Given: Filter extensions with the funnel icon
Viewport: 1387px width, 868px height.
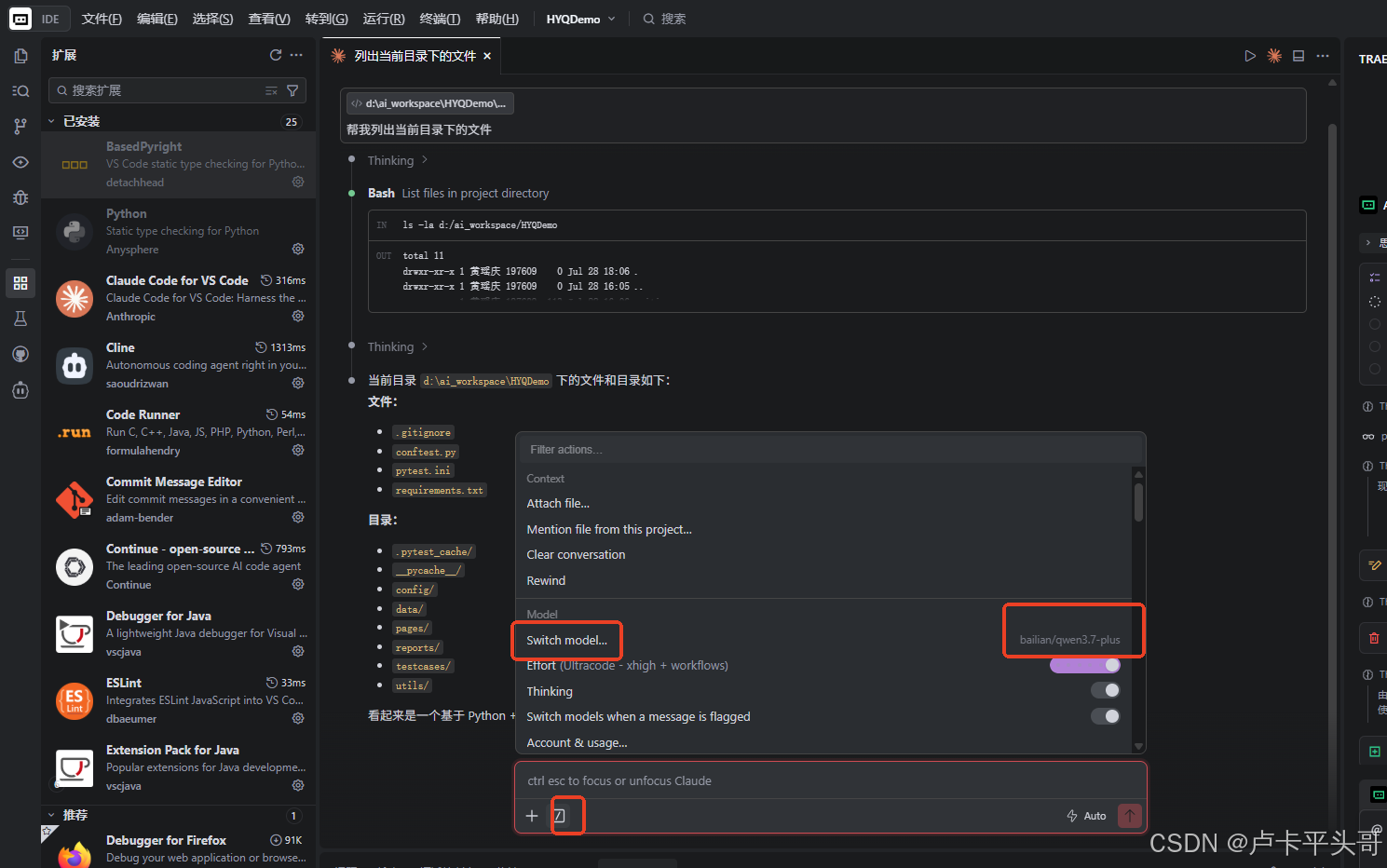Looking at the screenshot, I should [x=292, y=90].
